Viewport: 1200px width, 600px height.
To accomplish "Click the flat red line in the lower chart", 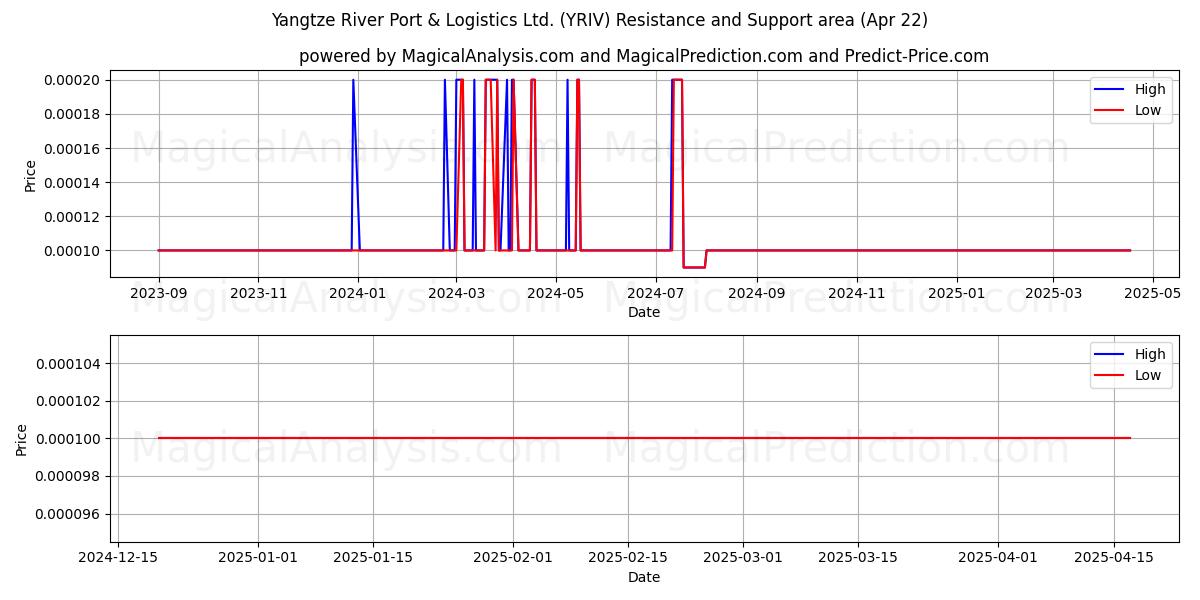I will click(644, 438).
